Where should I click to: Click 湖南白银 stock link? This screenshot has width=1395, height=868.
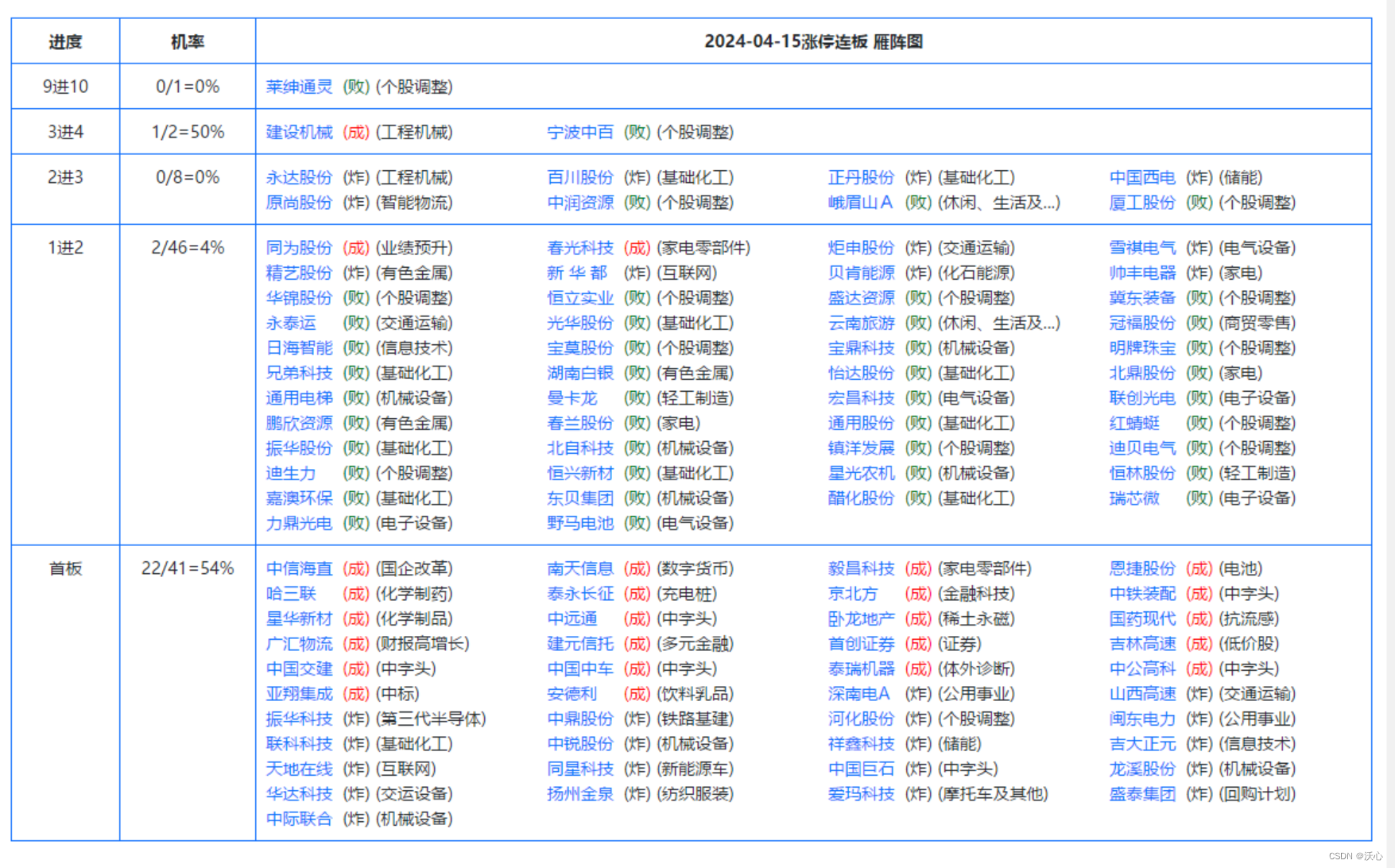pyautogui.click(x=580, y=373)
